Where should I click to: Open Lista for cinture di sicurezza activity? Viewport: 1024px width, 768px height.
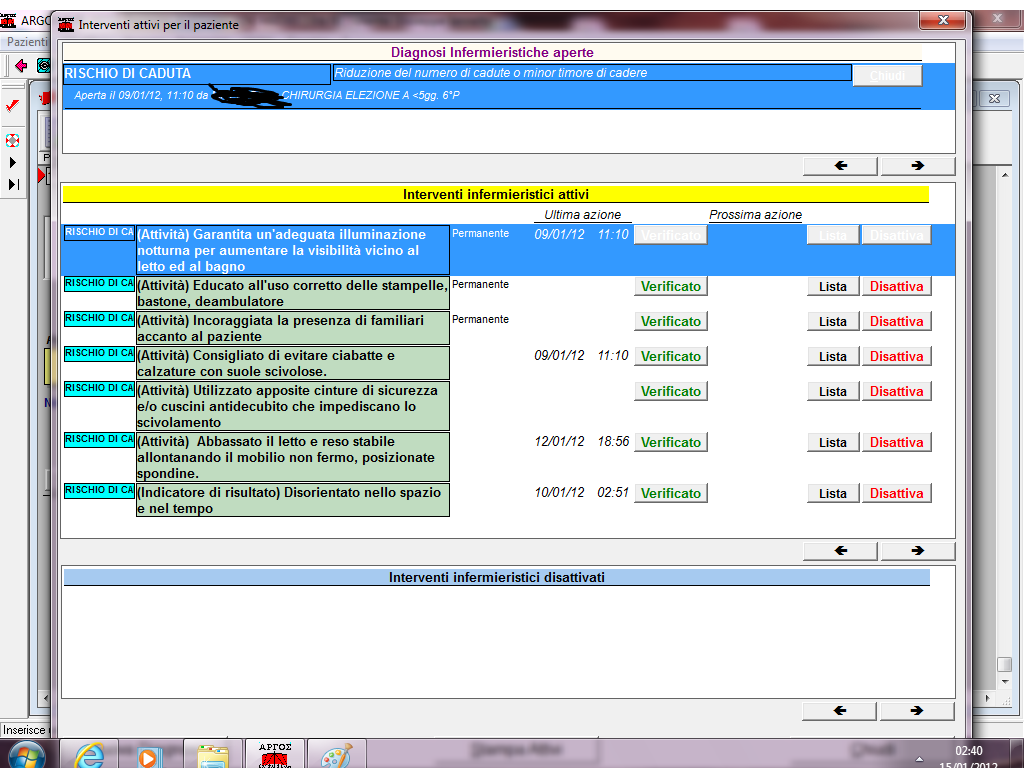[833, 391]
